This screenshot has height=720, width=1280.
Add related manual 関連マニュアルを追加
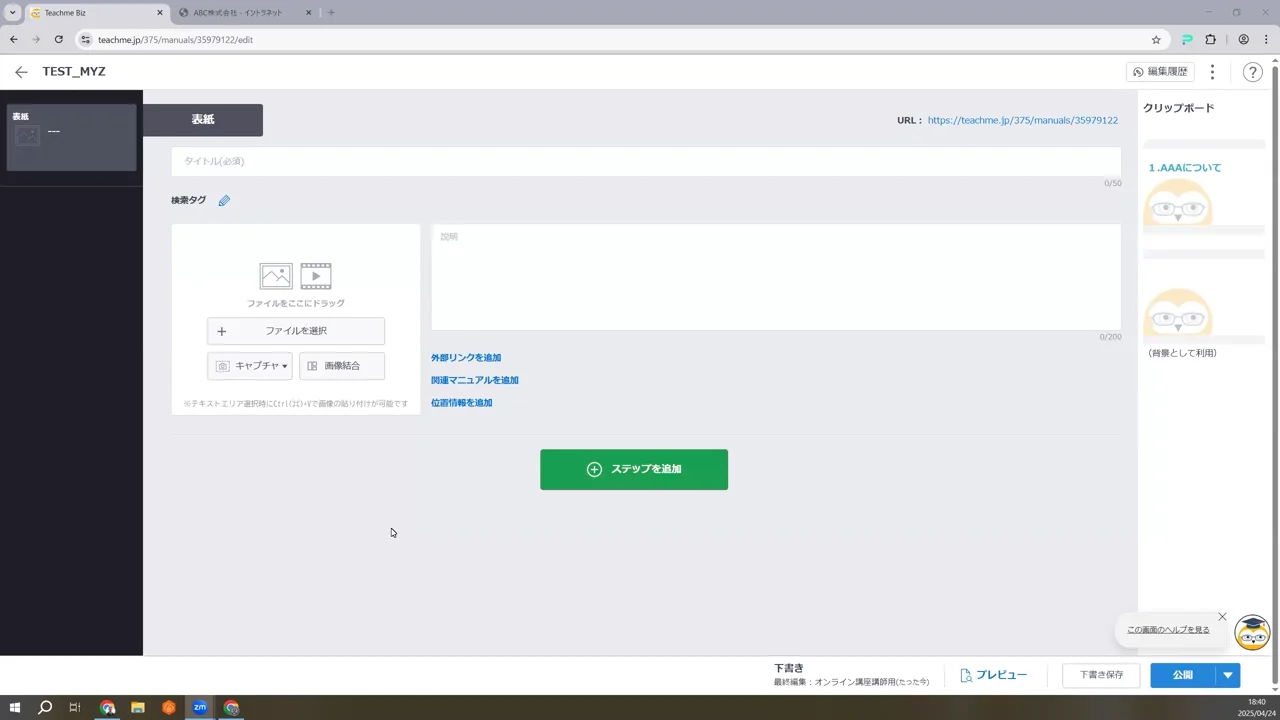[475, 380]
